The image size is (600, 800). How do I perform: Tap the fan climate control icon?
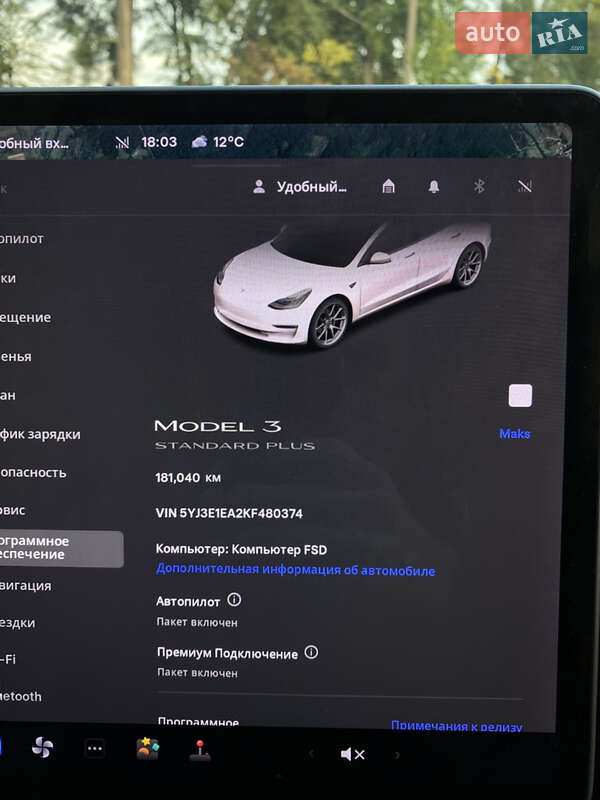[x=42, y=748]
